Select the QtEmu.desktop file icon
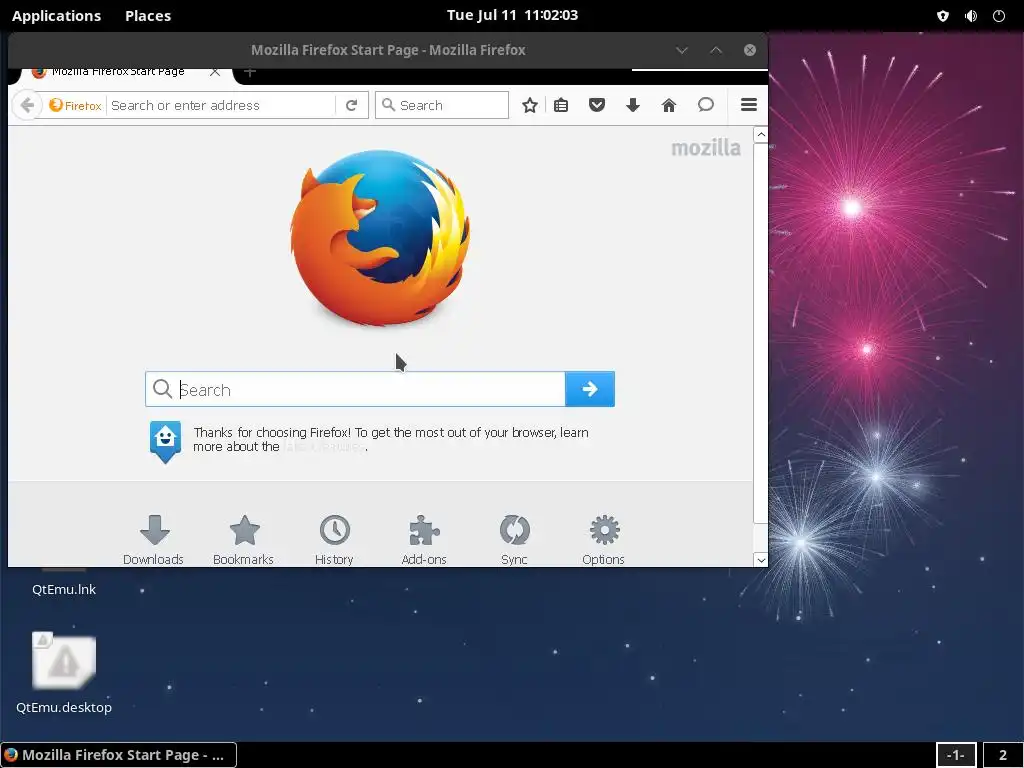This screenshot has width=1024, height=768. [x=64, y=660]
